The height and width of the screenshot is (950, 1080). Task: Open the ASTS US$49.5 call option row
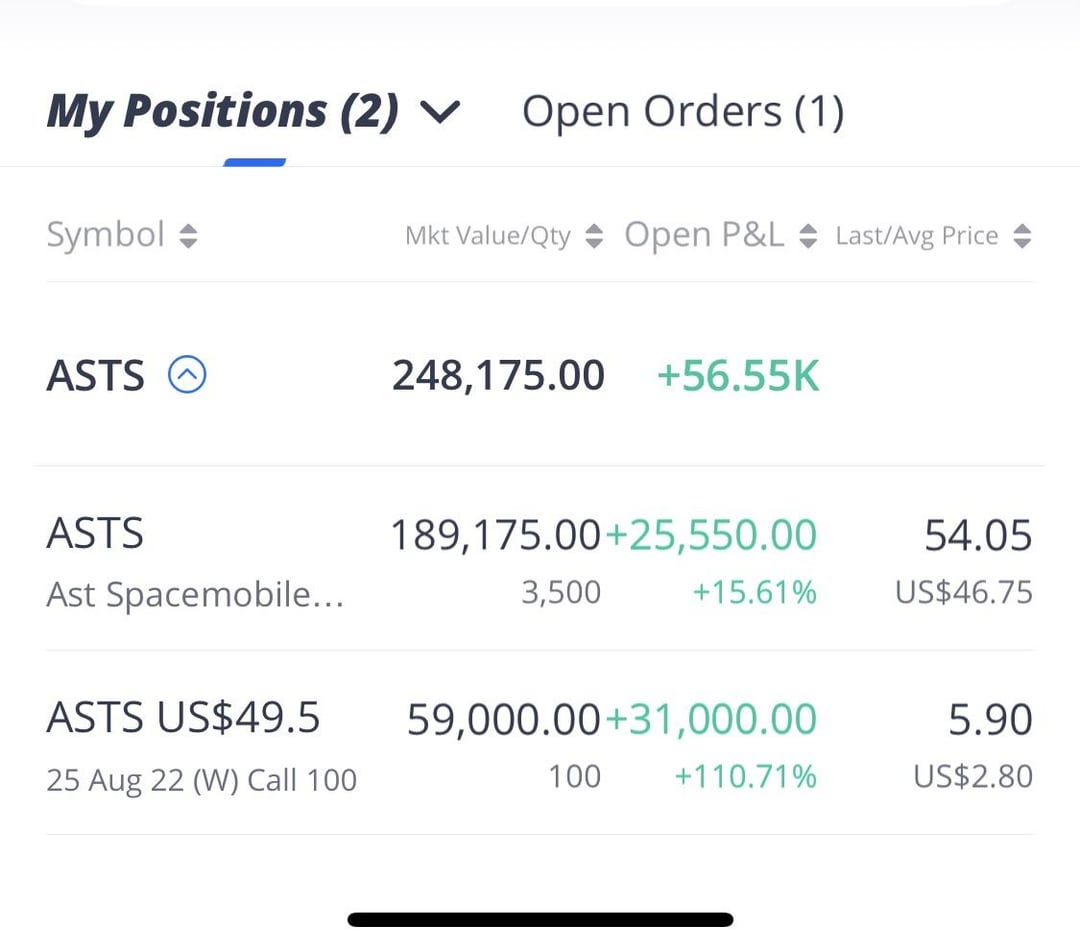click(x=539, y=743)
